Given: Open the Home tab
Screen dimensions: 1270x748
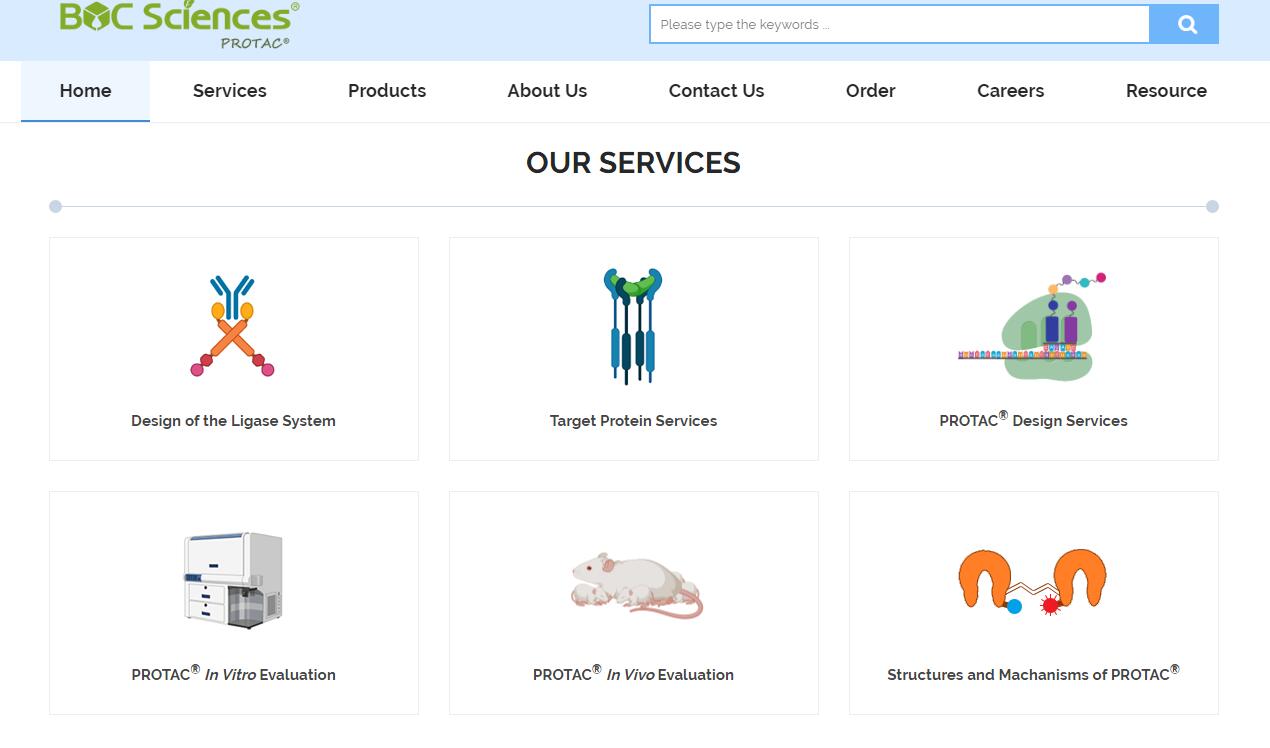Looking at the screenshot, I should (85, 91).
